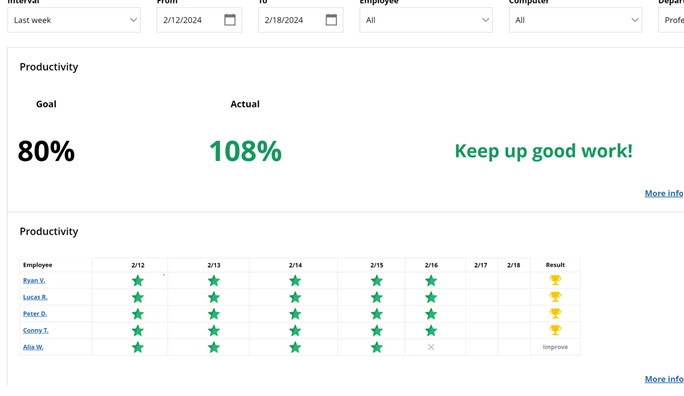The width and height of the screenshot is (684, 396).
Task: Click the 2/15 column header
Action: pyautogui.click(x=377, y=265)
